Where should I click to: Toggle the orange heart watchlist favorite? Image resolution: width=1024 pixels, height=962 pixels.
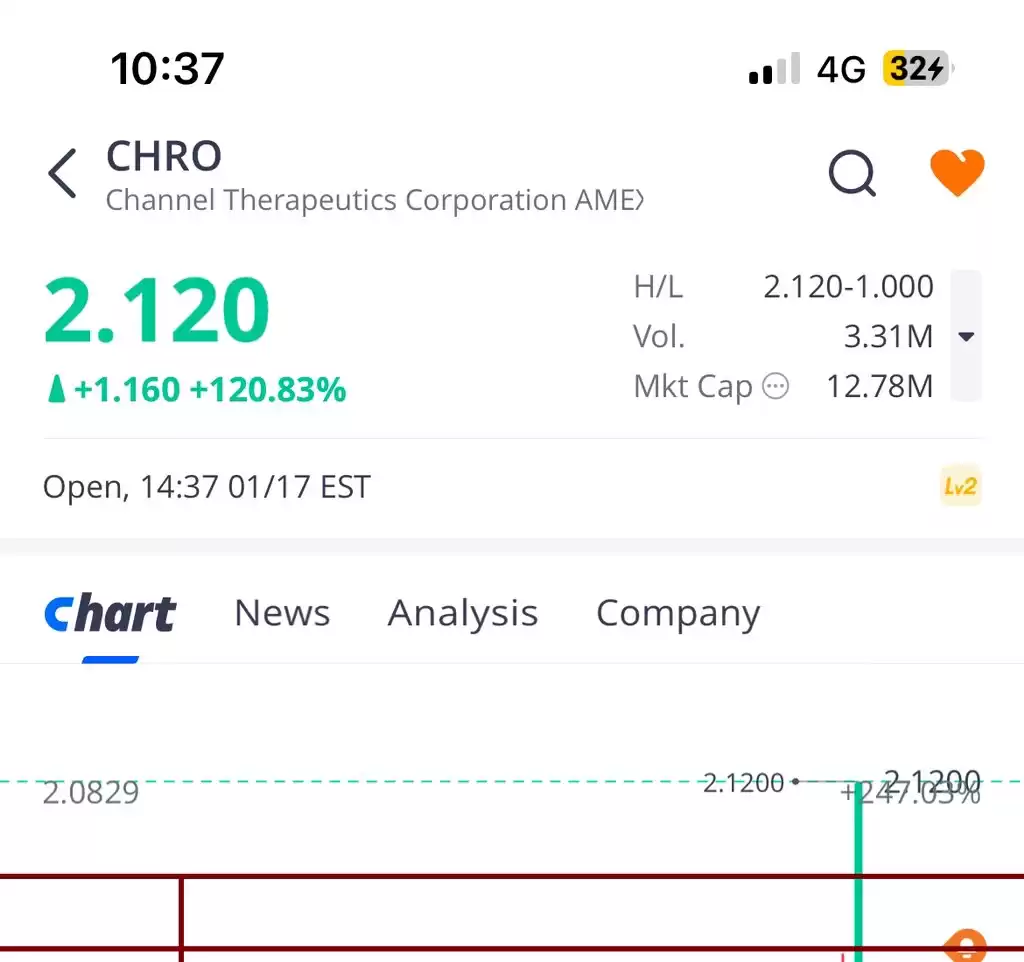957,172
